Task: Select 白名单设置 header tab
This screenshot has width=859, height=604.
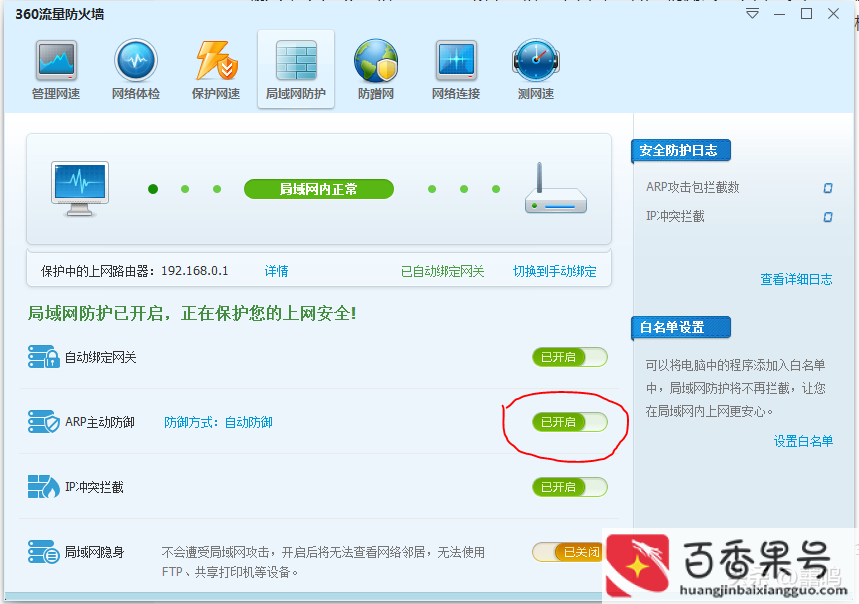Action: [x=681, y=327]
